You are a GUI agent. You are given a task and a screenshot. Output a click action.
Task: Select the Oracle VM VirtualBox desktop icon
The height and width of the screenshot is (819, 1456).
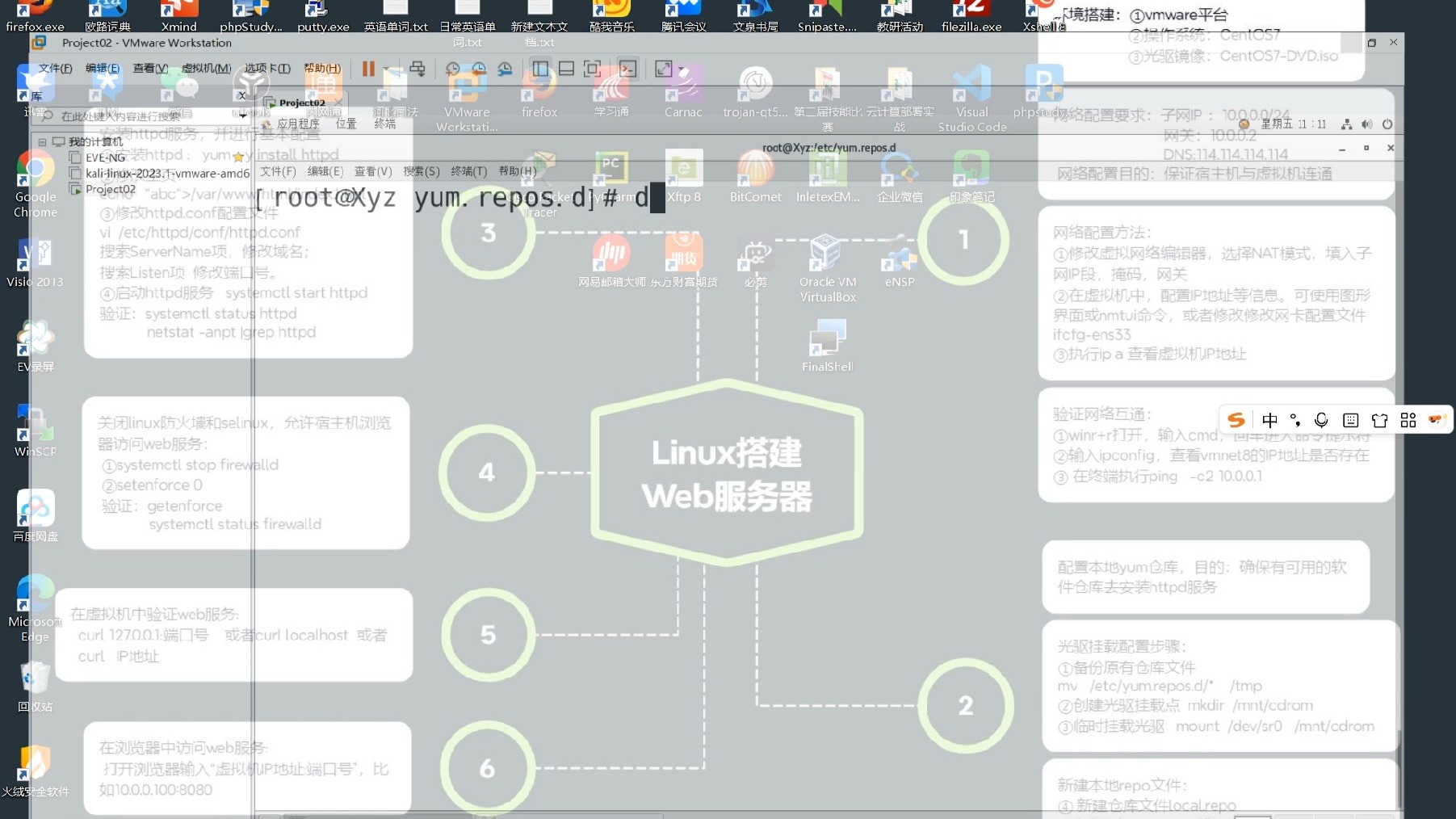tap(828, 268)
